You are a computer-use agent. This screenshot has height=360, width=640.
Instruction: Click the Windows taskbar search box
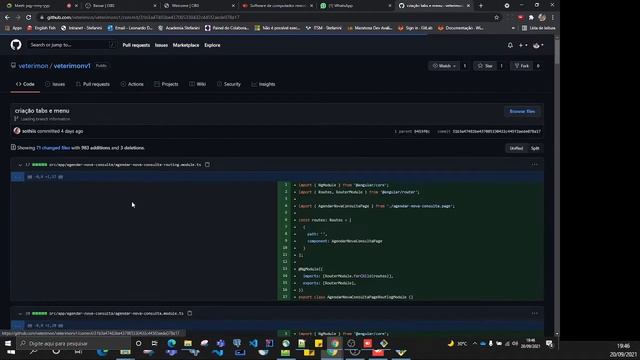tap(73, 344)
